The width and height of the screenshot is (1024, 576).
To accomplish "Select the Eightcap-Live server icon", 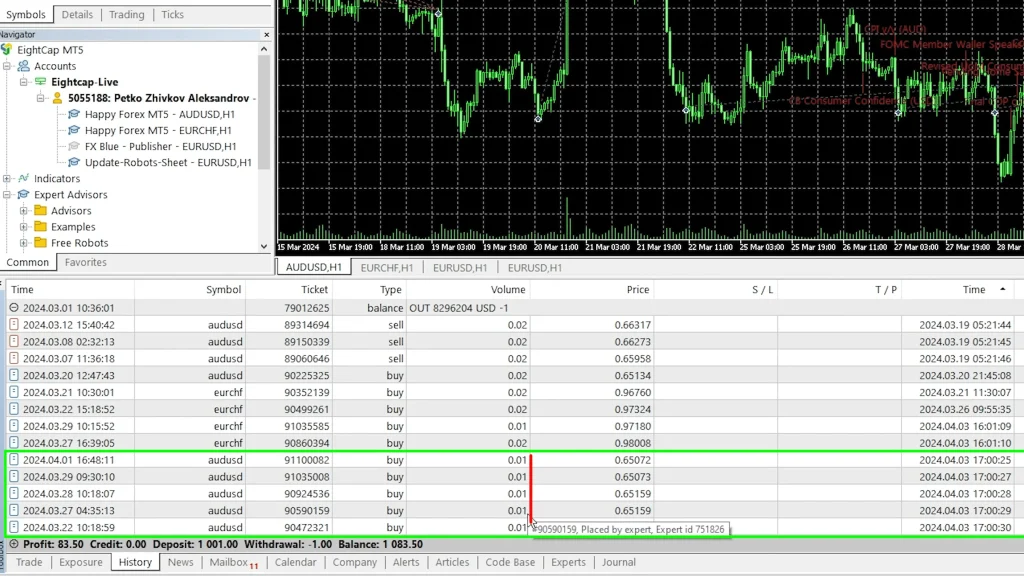I will point(40,82).
